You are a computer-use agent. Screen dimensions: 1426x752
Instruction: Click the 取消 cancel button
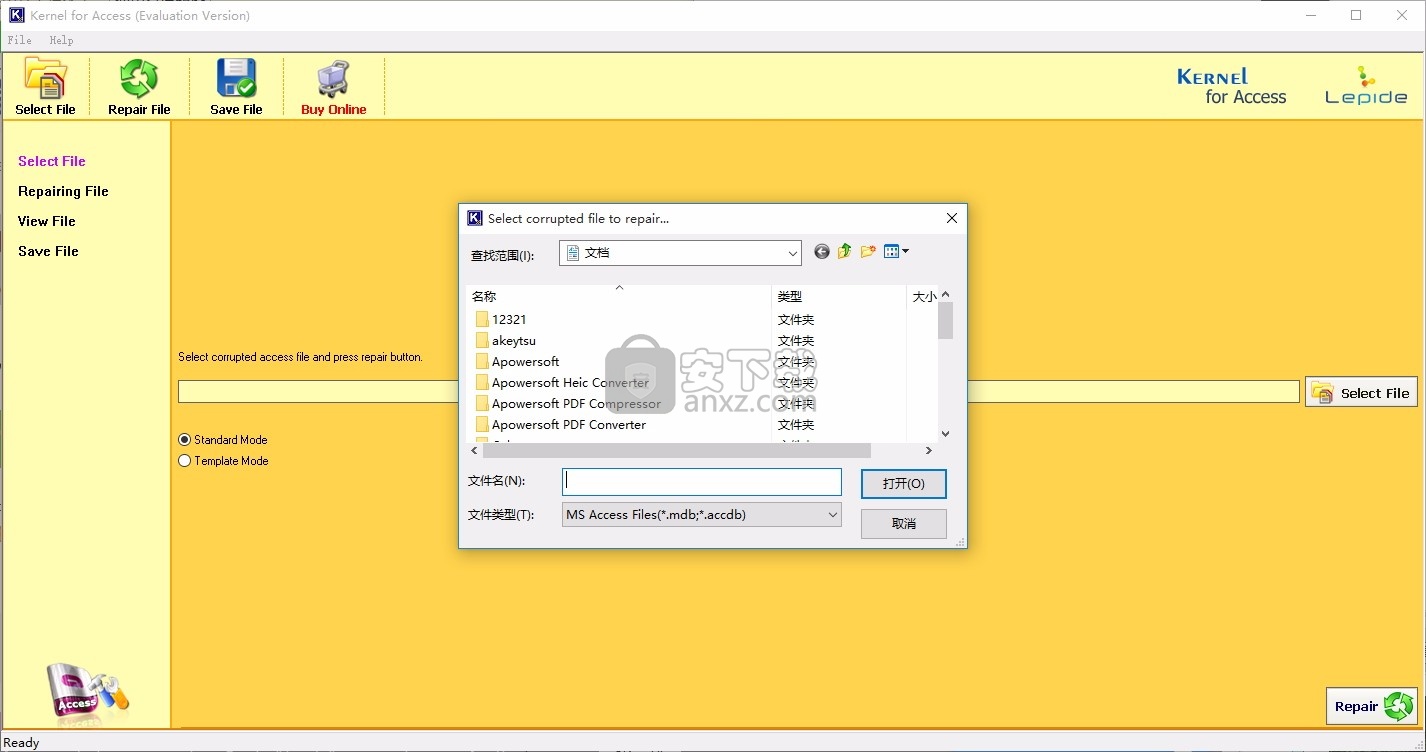coord(904,524)
